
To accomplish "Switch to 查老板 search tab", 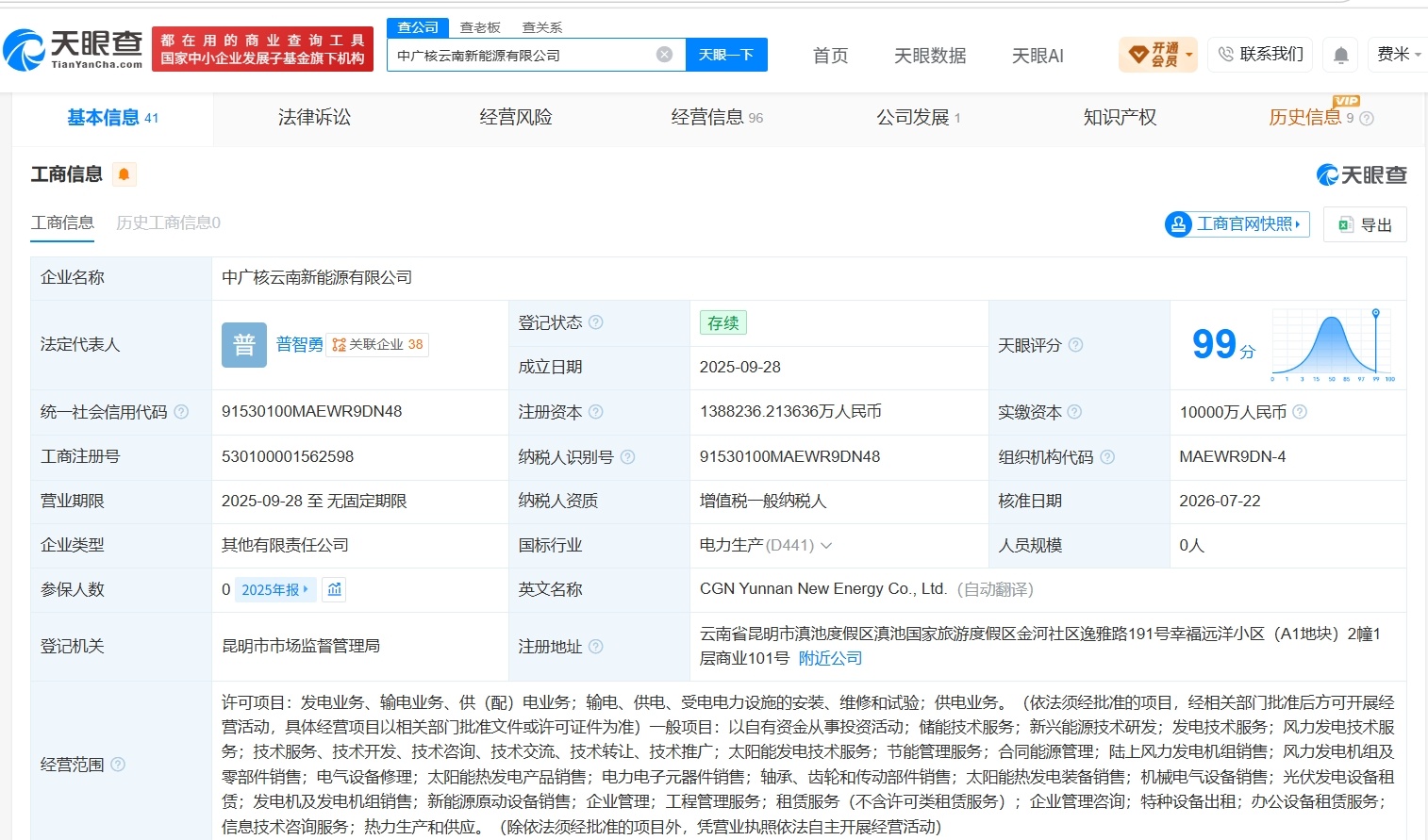I will (x=480, y=27).
